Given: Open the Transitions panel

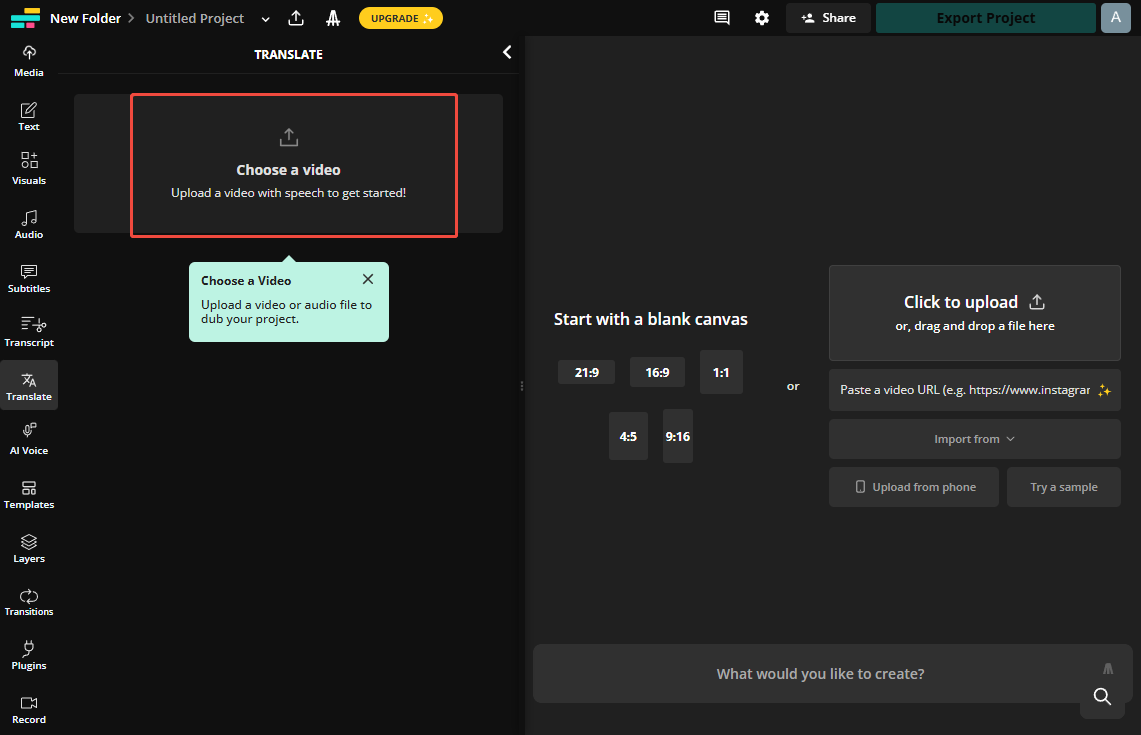Looking at the screenshot, I should (x=29, y=601).
